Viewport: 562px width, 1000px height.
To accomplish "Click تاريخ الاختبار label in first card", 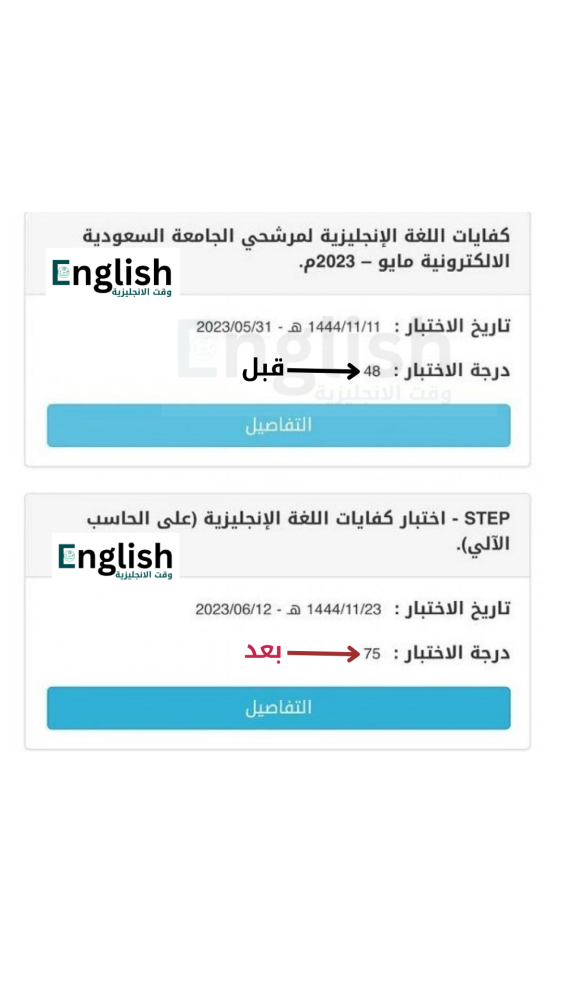I will coord(453,327).
